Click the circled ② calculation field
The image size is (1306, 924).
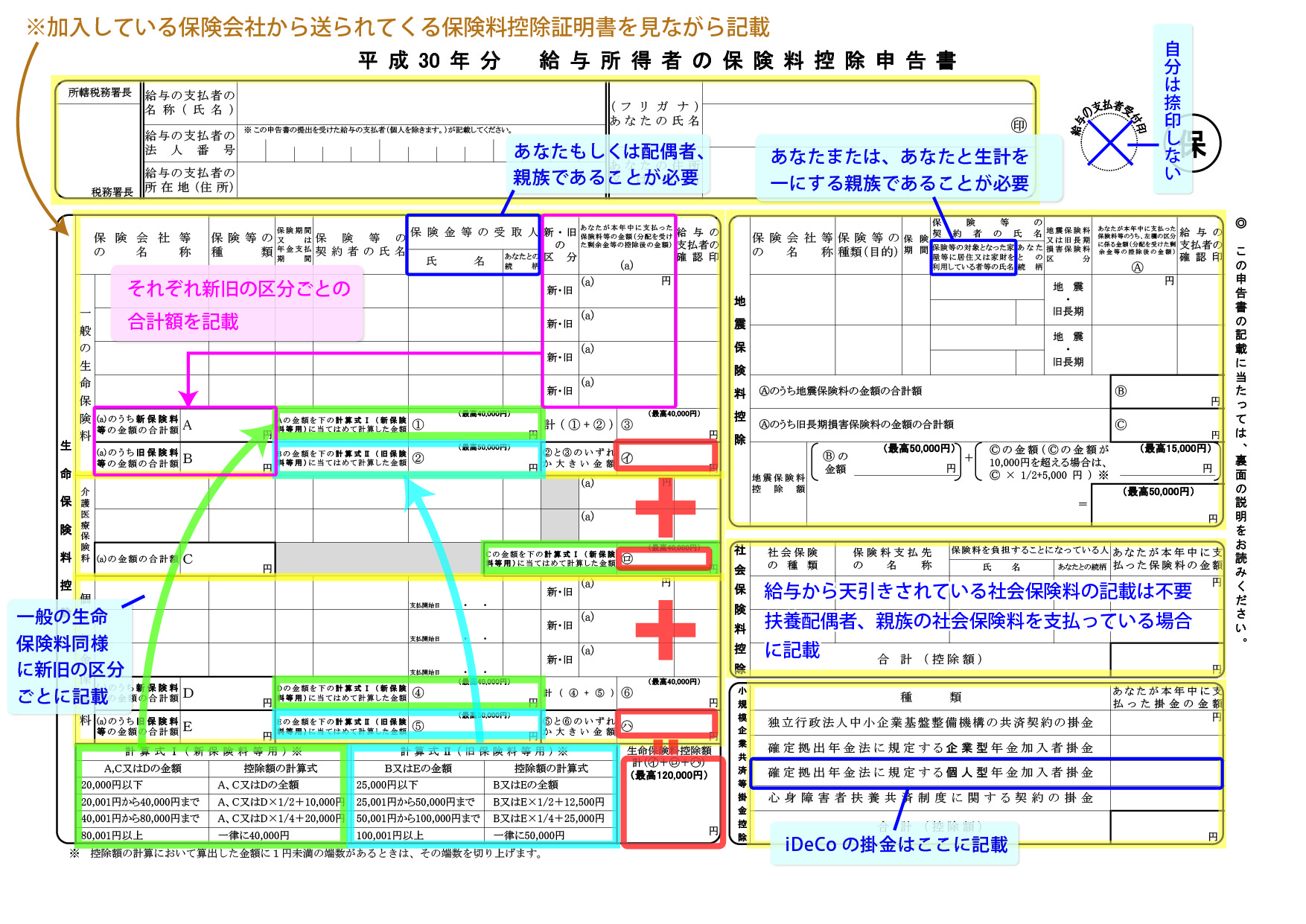(474, 458)
